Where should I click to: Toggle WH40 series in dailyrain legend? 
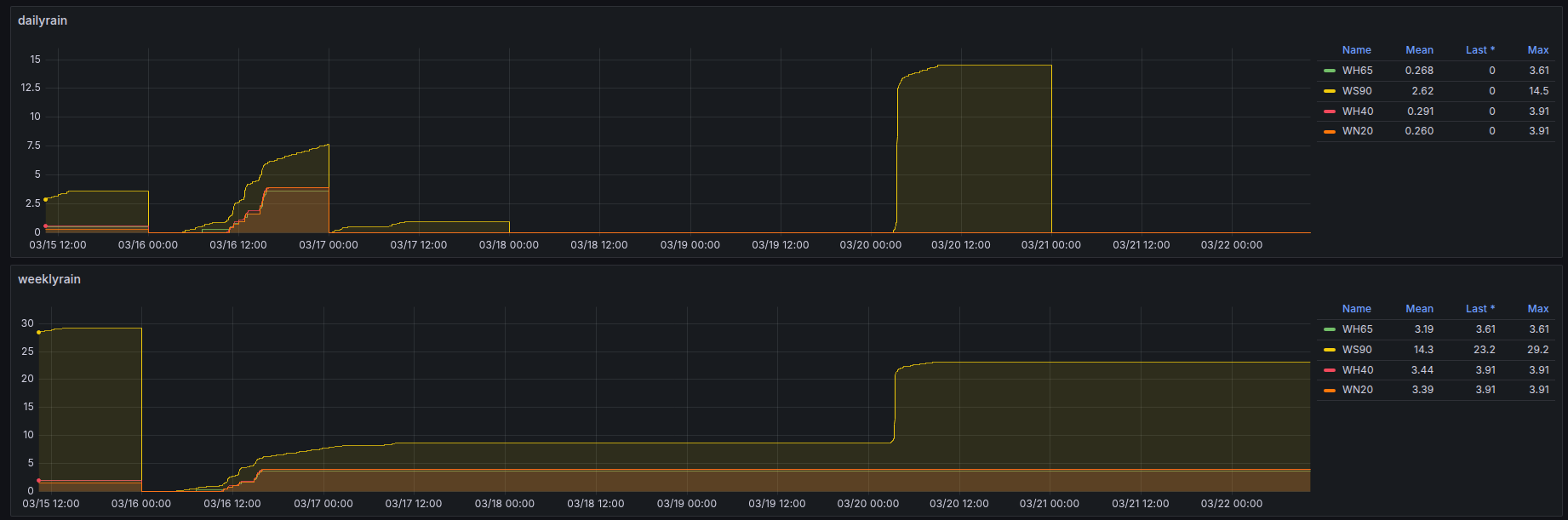tap(1357, 111)
